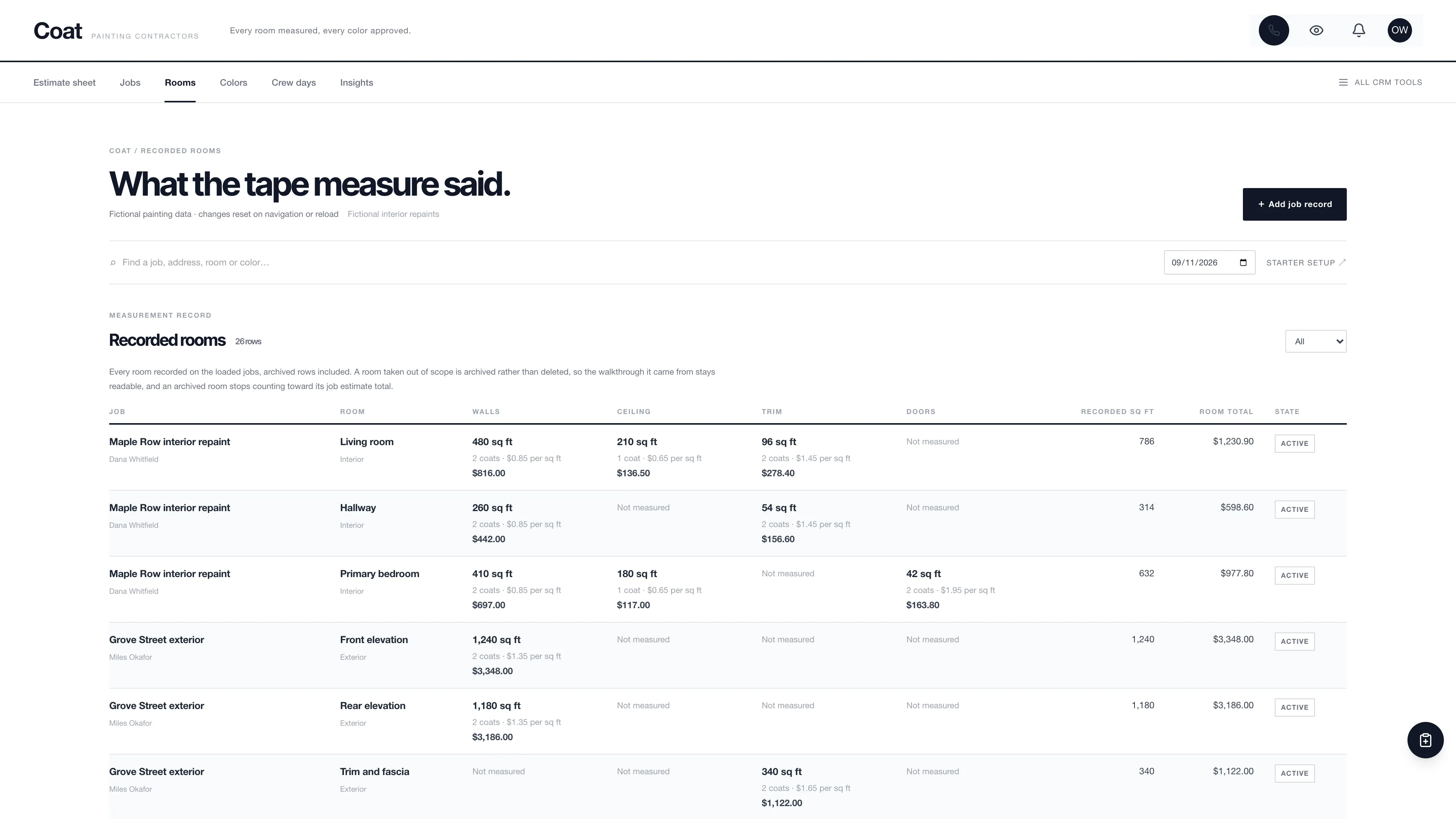Click Fictional interior repaints label
Image resolution: width=1456 pixels, height=819 pixels.
(394, 214)
